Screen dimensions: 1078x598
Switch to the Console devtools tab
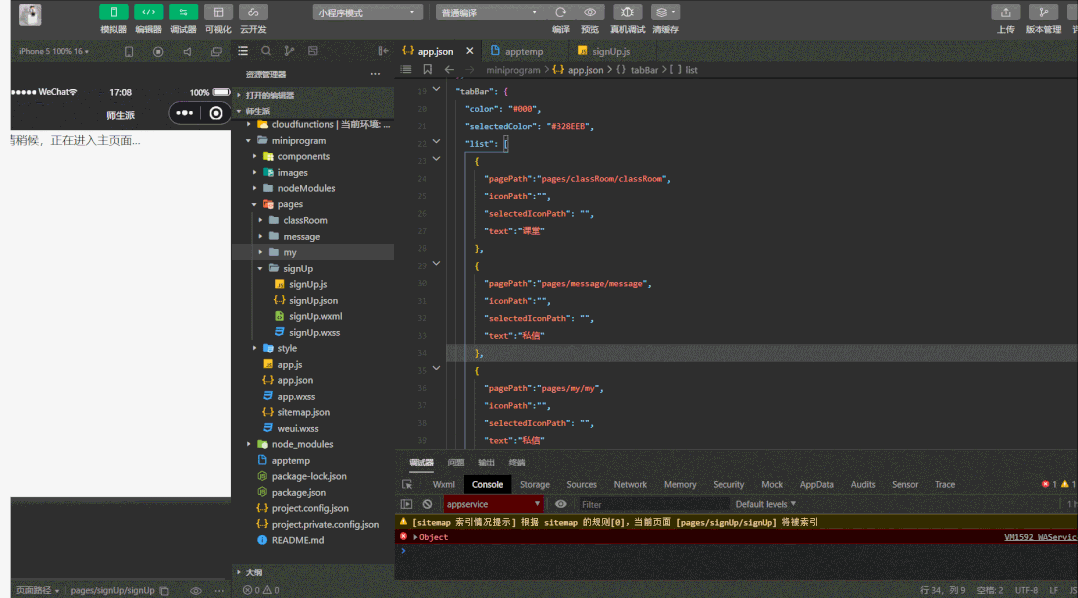click(x=487, y=485)
